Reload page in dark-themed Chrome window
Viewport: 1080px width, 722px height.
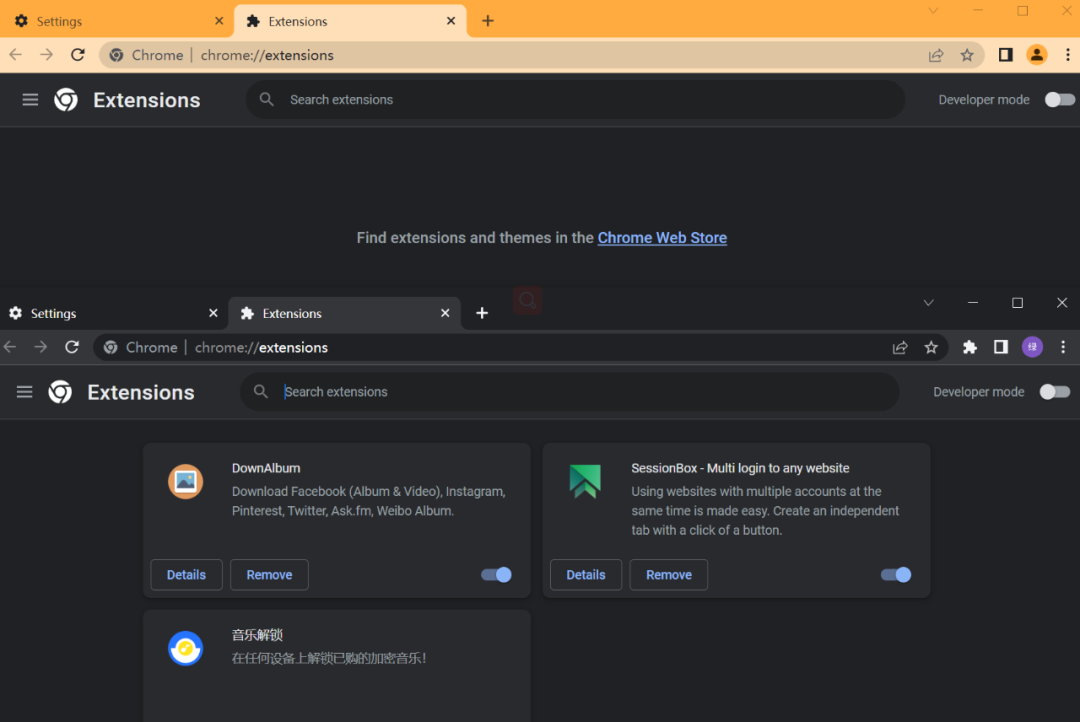tap(72, 347)
